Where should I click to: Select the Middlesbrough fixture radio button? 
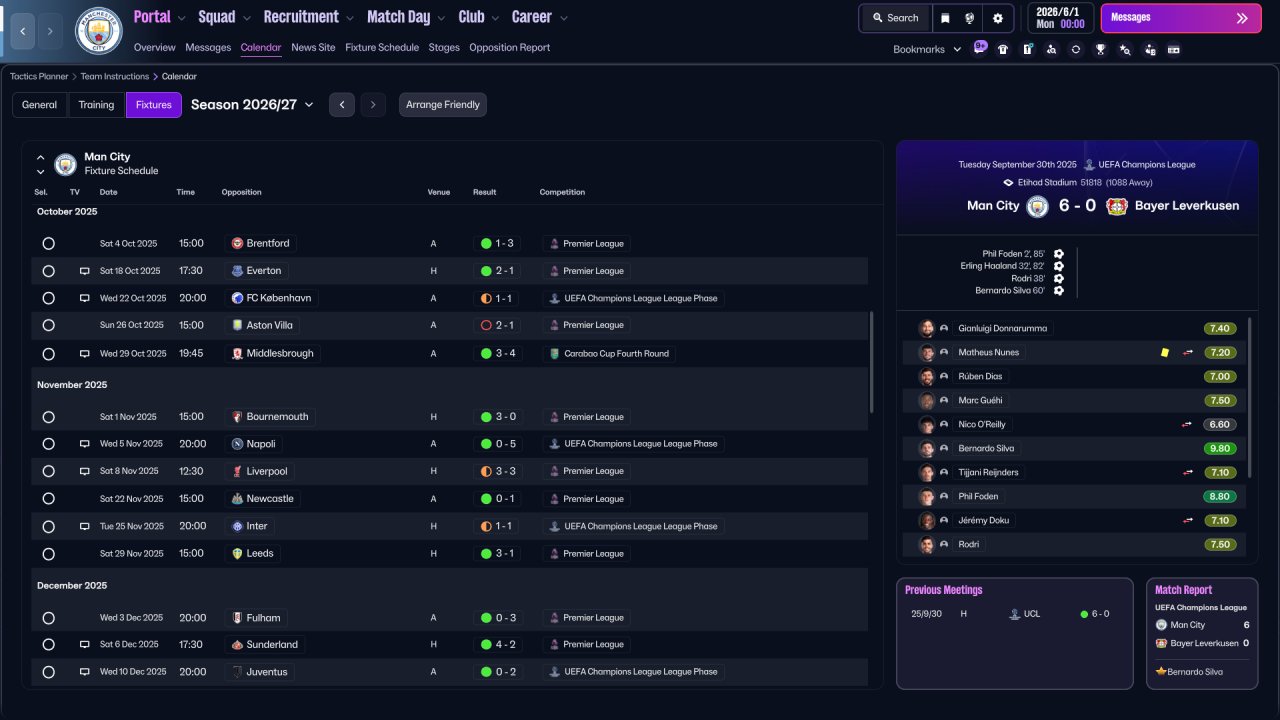pyautogui.click(x=48, y=353)
